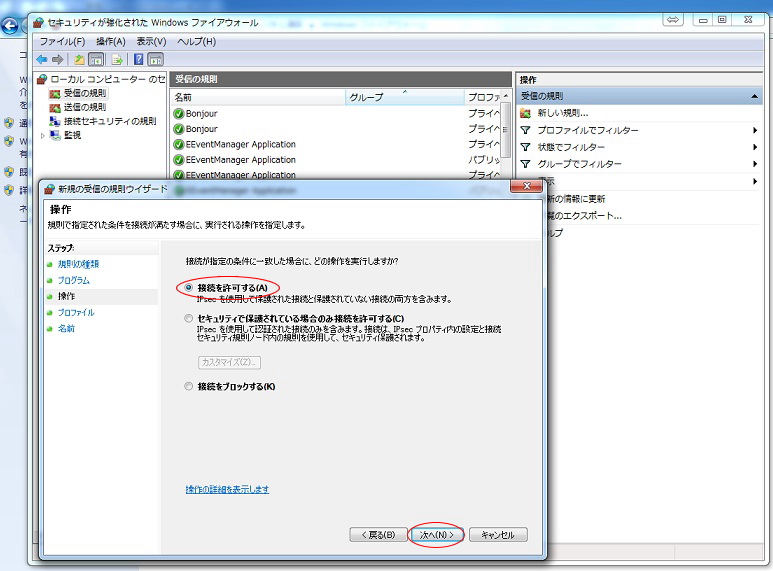Toggle the action pane toolbar icon
Screen dimensions: 773x571
[x=155, y=60]
